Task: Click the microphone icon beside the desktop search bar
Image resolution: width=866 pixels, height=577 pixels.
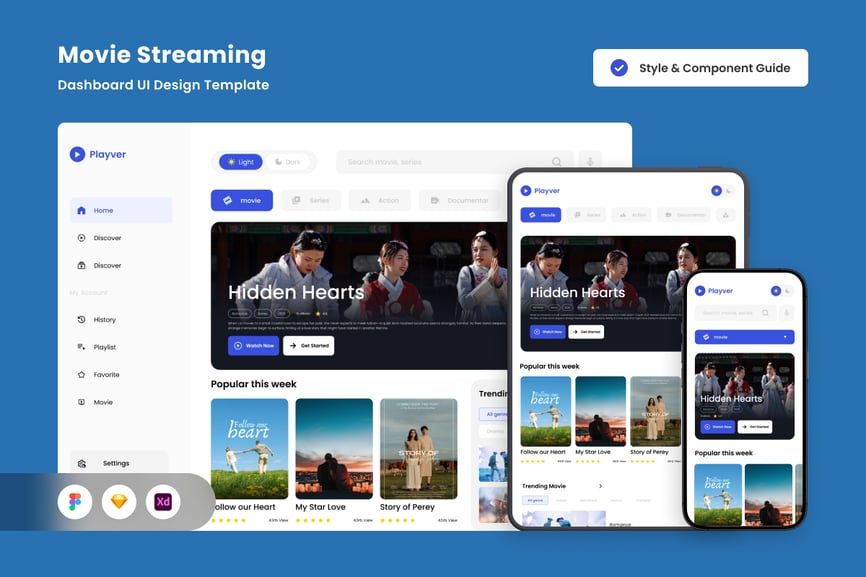Action: pyautogui.click(x=589, y=162)
